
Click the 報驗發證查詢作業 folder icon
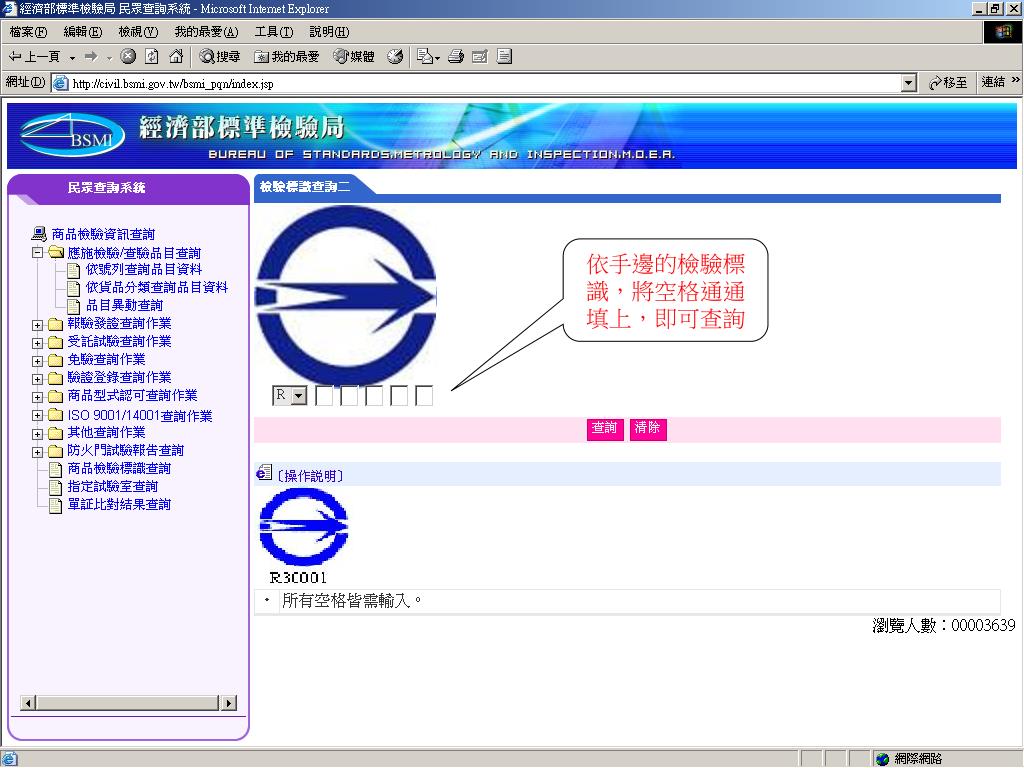pyautogui.click(x=56, y=324)
